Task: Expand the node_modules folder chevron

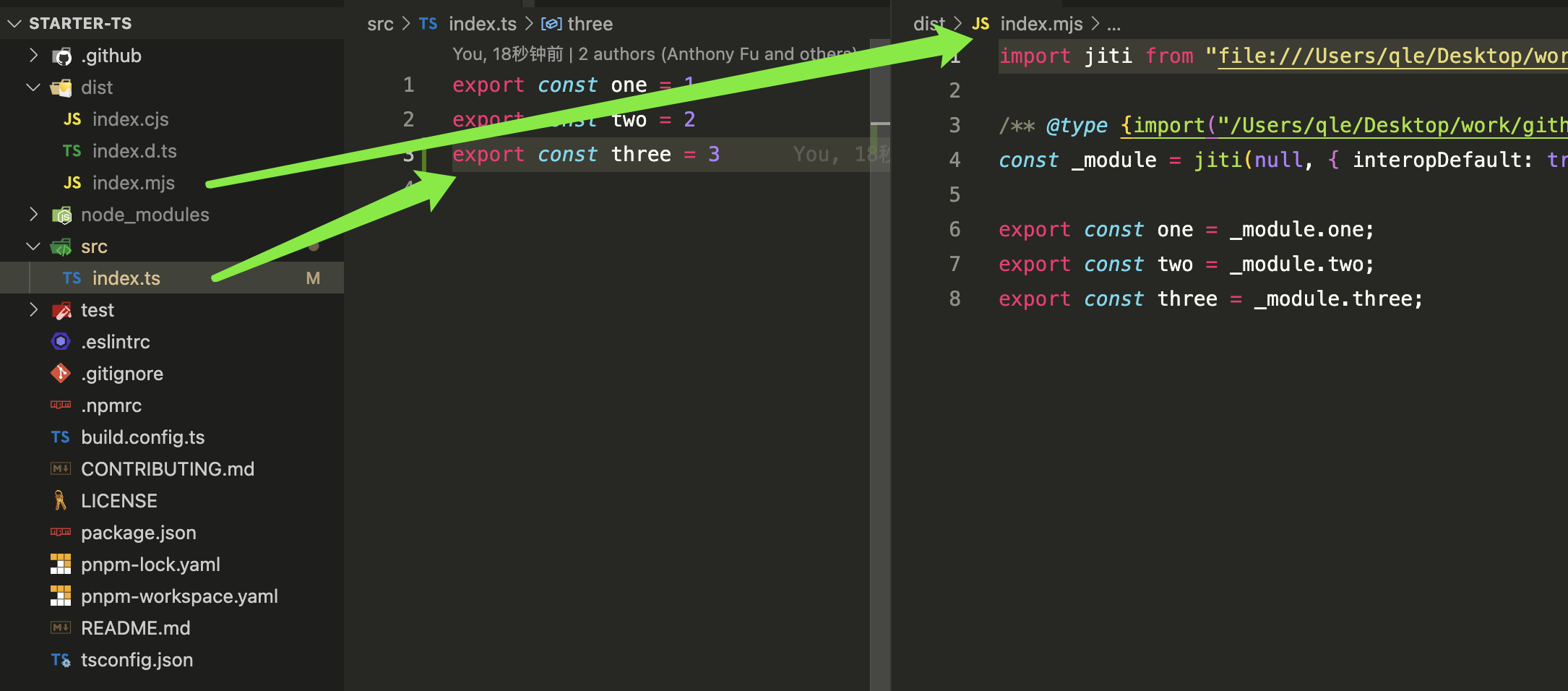Action: (33, 215)
